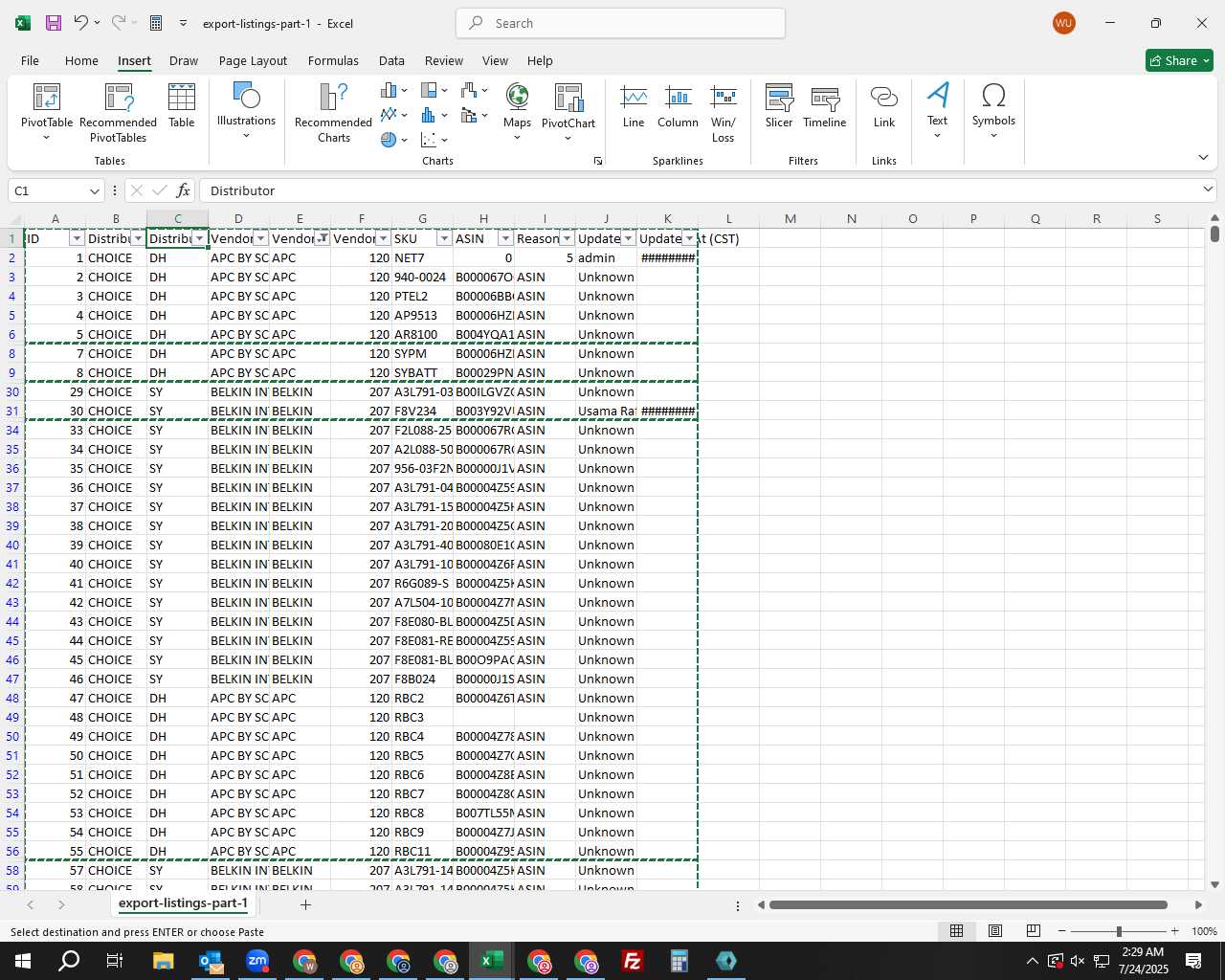This screenshot has height=980, width=1225.
Task: Click the Share button
Action: pos(1179,60)
